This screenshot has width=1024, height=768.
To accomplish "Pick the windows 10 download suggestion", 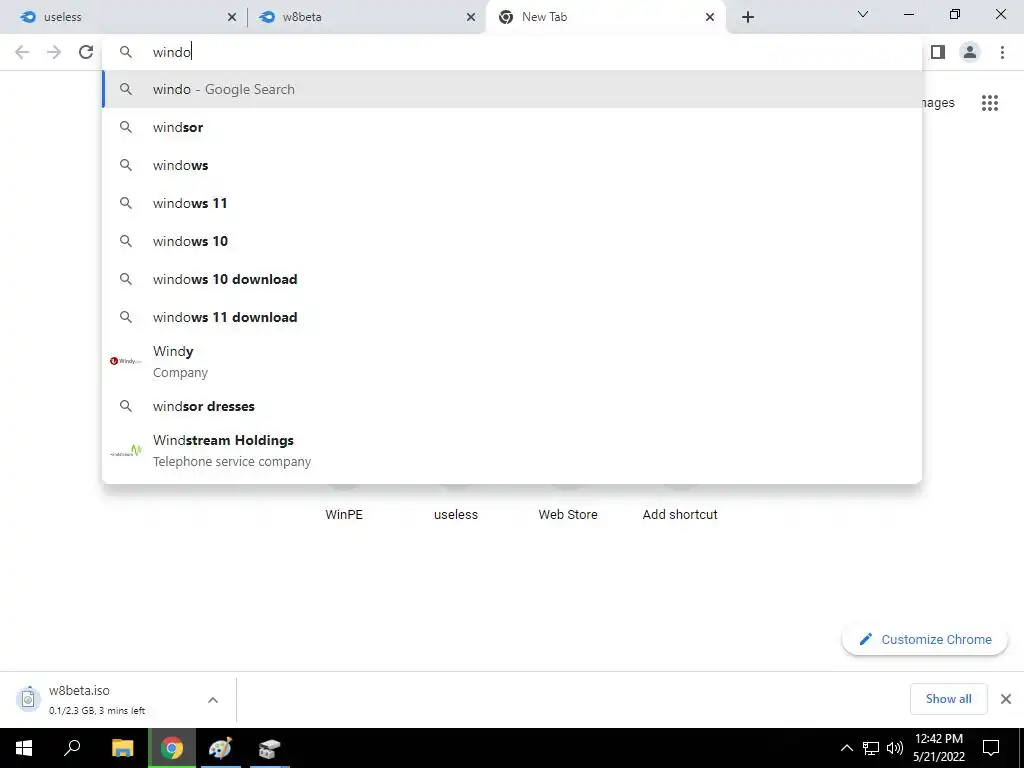I will click(x=512, y=279).
